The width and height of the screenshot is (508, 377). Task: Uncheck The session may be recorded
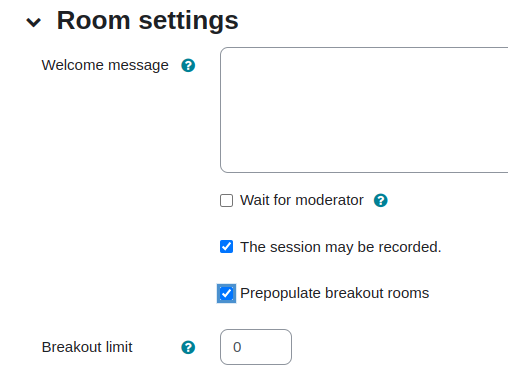(226, 247)
